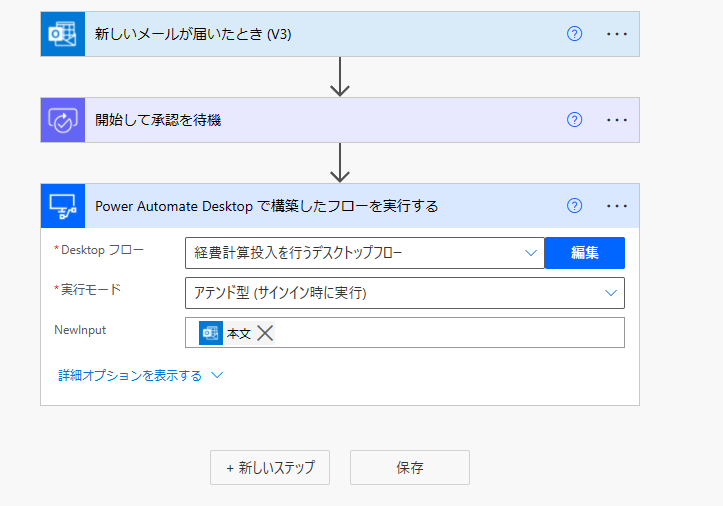The image size is (723, 506).
Task: Click + 新しいステップ button
Action: (270, 468)
